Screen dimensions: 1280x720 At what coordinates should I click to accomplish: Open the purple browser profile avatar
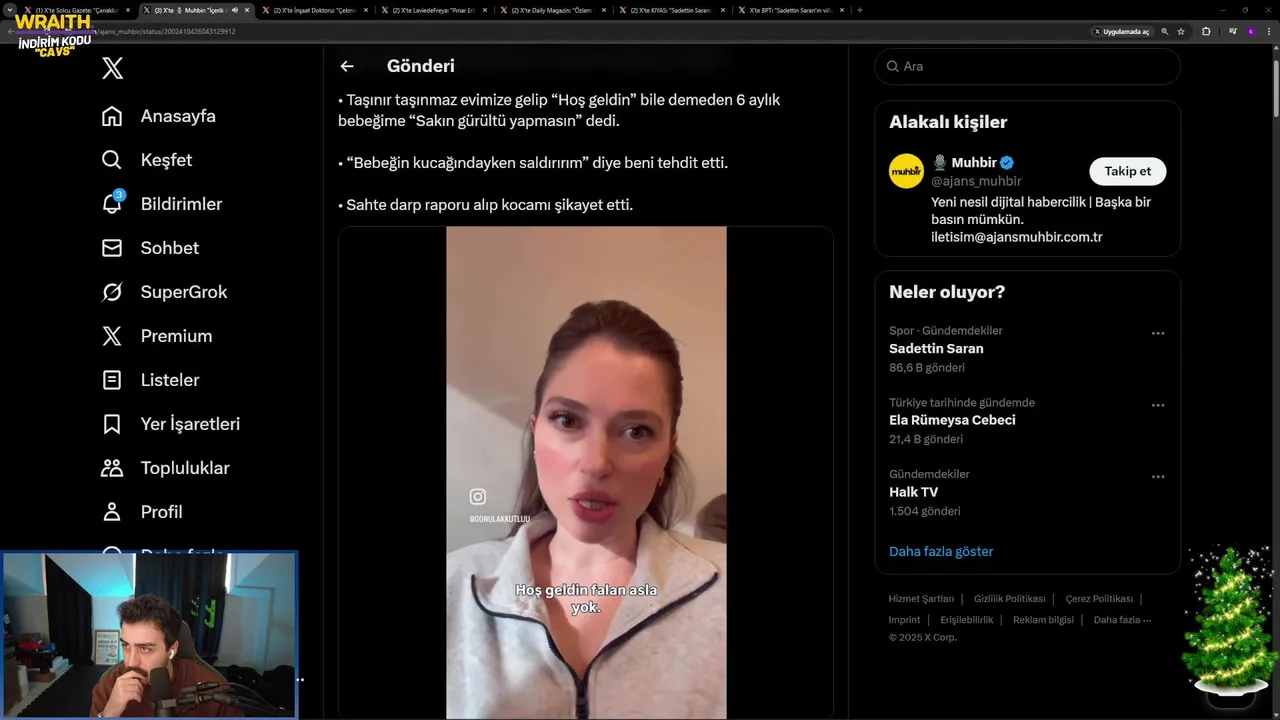point(1250,31)
